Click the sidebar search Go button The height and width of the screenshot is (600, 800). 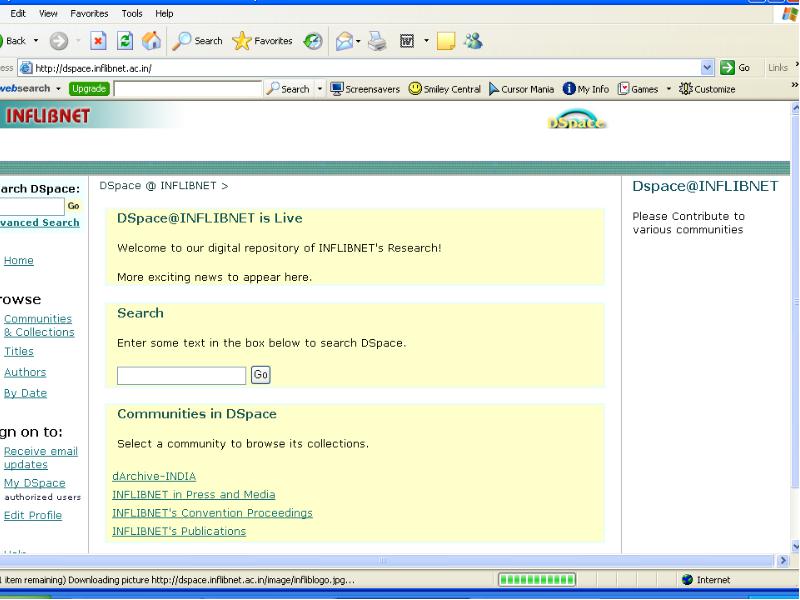pos(73,206)
